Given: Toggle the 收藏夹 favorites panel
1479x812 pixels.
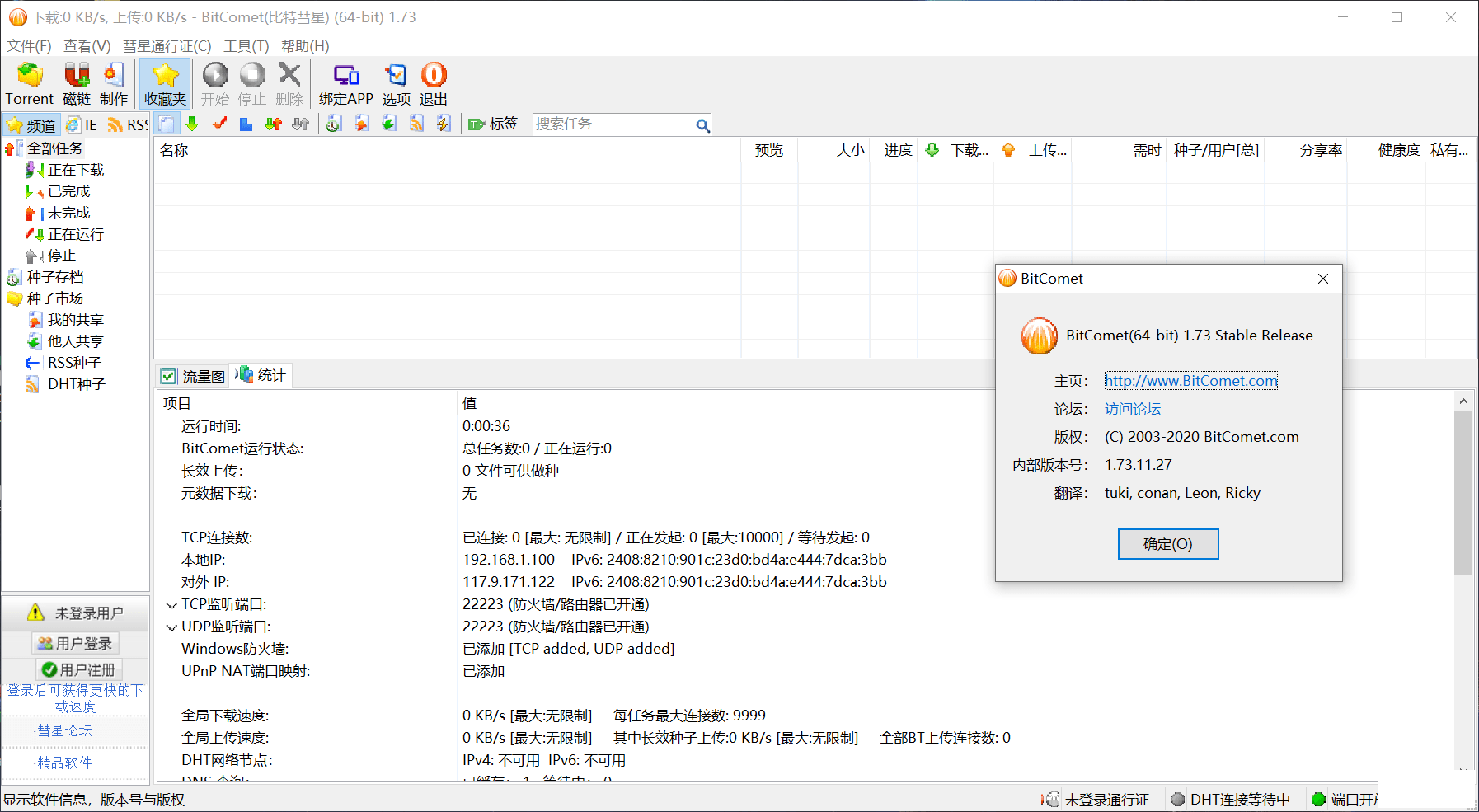Looking at the screenshot, I should pos(166,84).
